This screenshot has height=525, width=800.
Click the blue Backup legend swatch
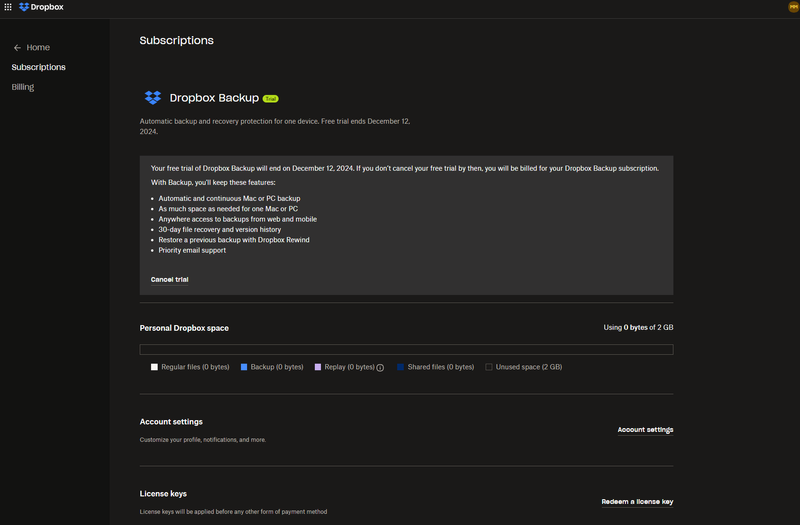click(x=244, y=367)
